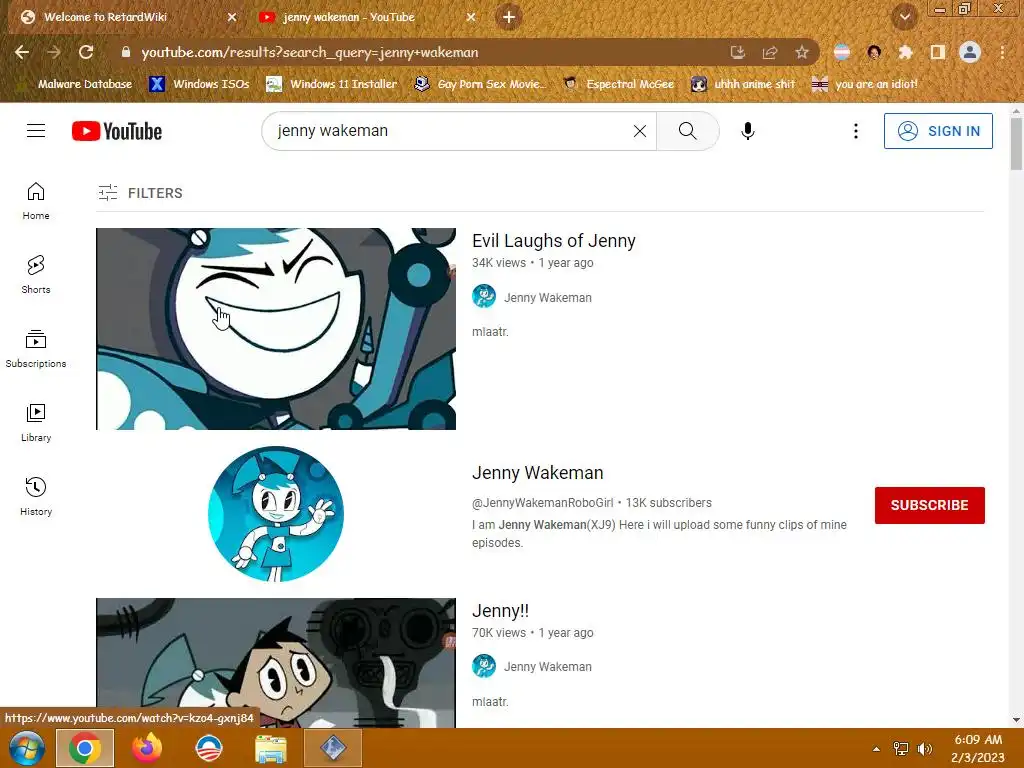This screenshot has width=1024, height=768.
Task: Toggle Chrome side panel icon
Action: click(x=938, y=52)
